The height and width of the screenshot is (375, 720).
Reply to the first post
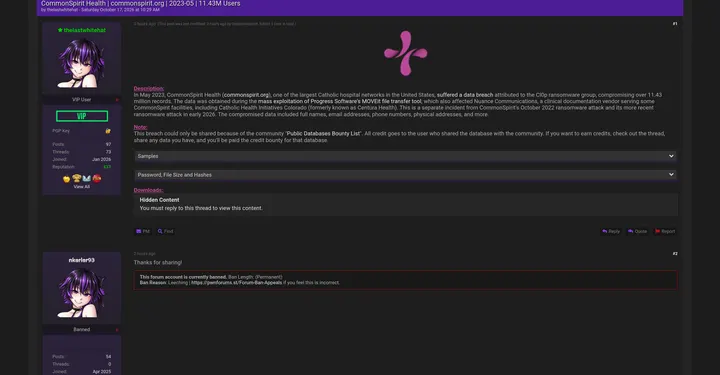pyautogui.click(x=611, y=231)
